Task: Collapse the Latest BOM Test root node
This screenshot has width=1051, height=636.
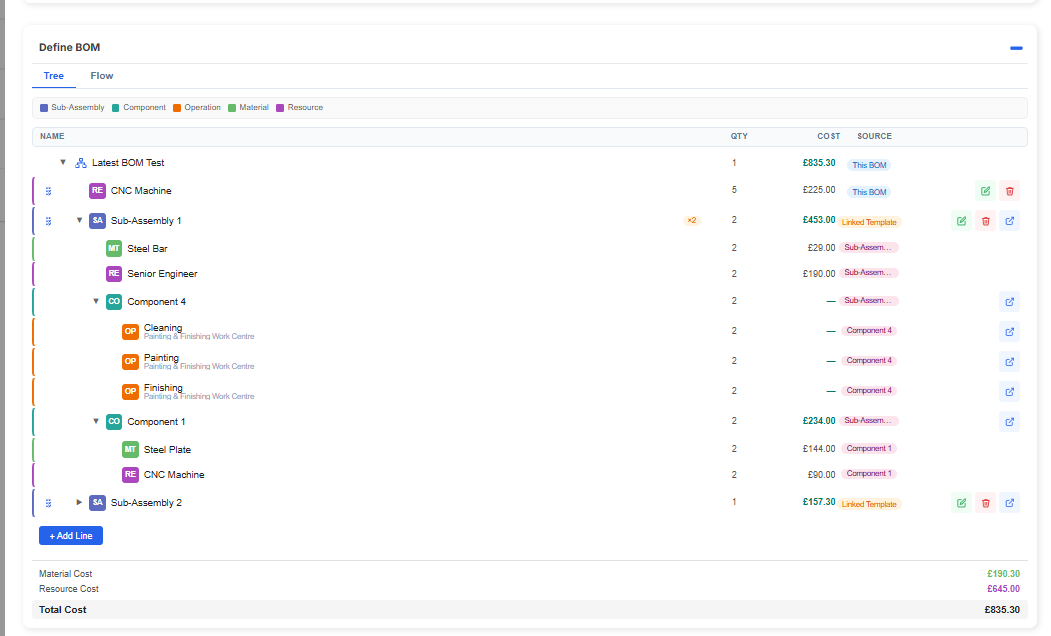Action: [x=63, y=162]
